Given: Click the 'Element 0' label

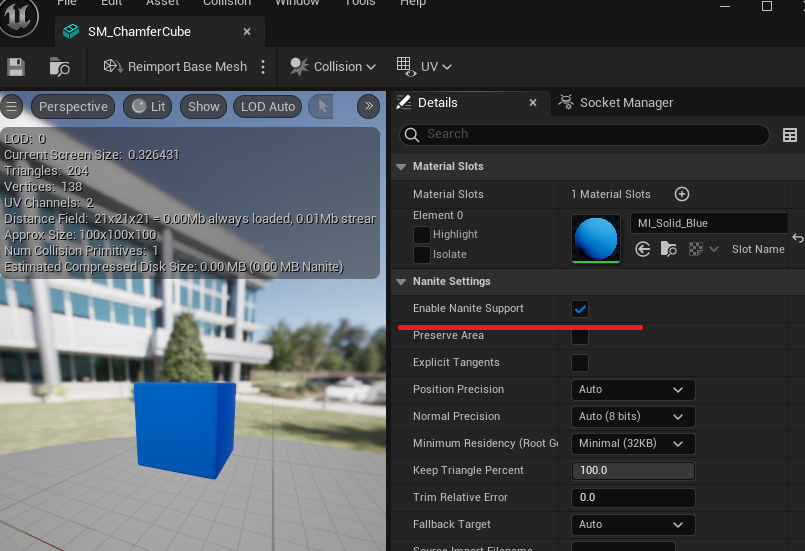Looking at the screenshot, I should point(438,216).
